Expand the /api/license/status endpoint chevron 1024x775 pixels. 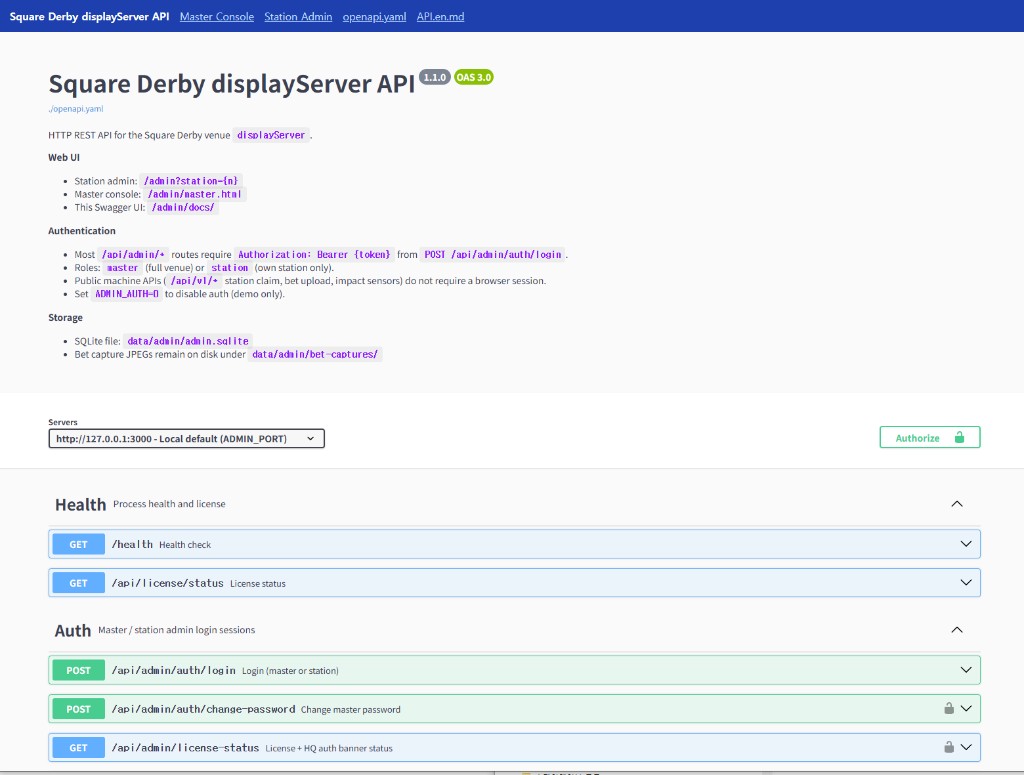pyautogui.click(x=966, y=582)
